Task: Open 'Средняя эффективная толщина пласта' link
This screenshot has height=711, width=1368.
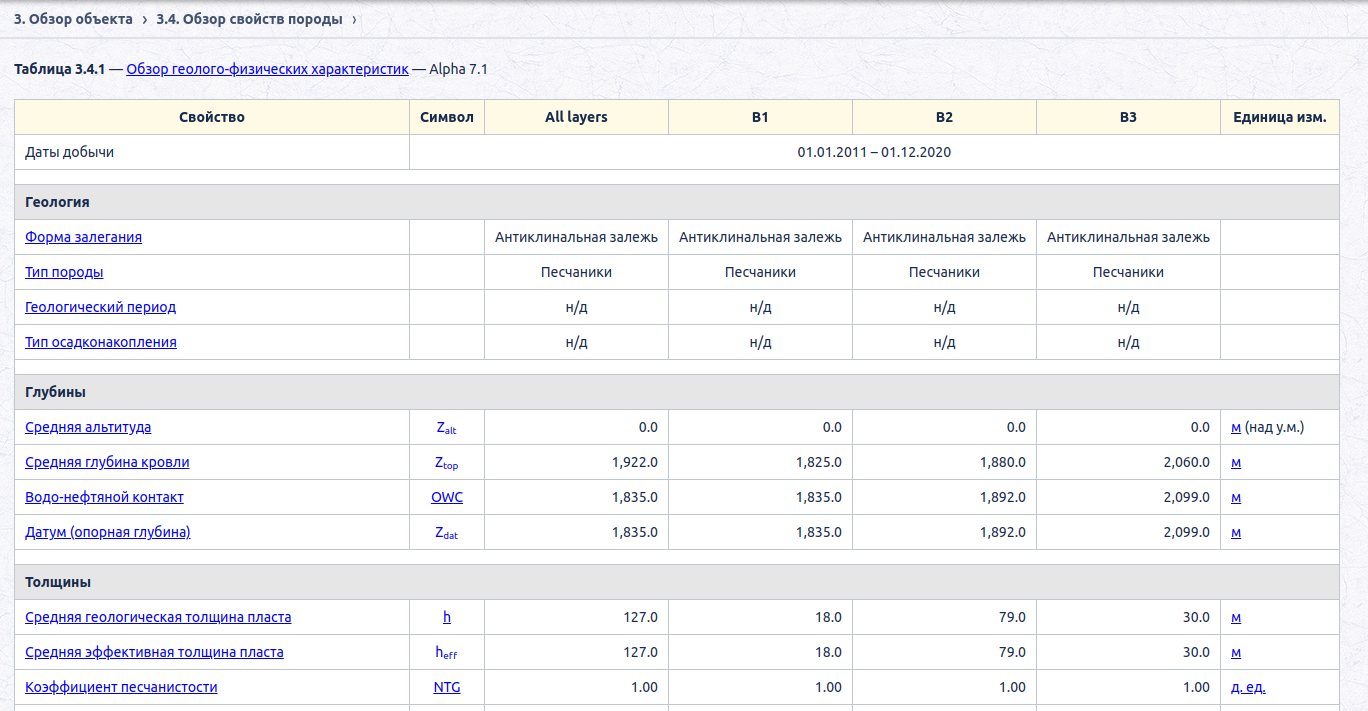Action: coord(154,652)
